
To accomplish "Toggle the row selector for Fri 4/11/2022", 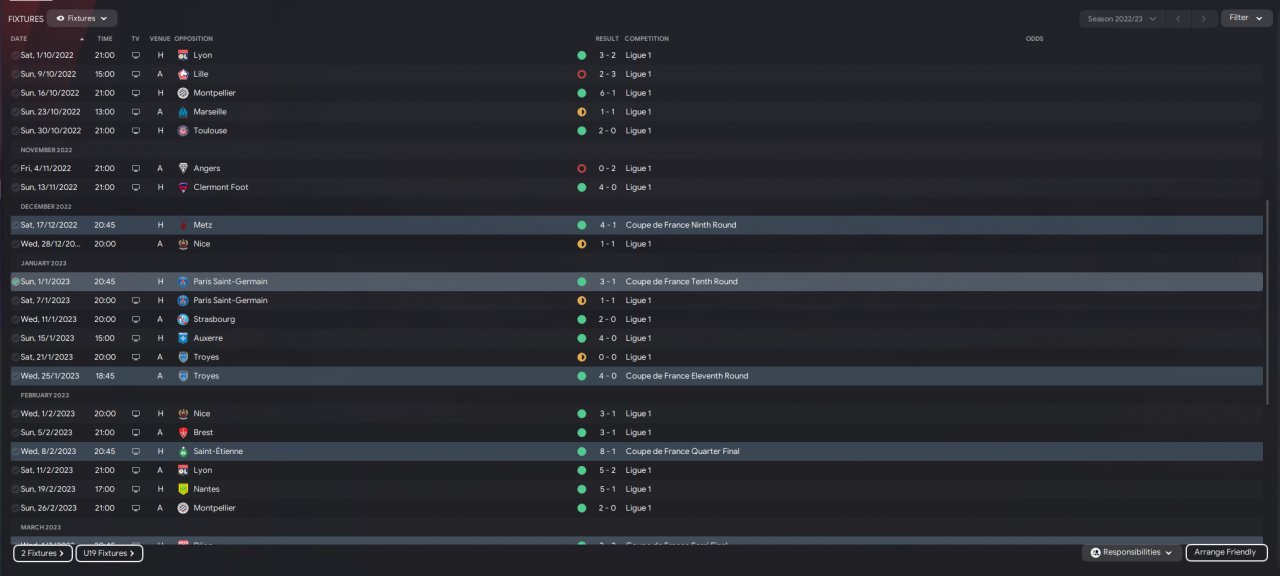I will point(15,168).
